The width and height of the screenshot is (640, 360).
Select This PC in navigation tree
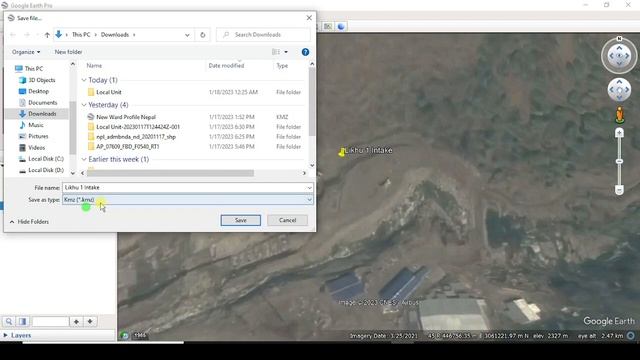click(x=29, y=69)
